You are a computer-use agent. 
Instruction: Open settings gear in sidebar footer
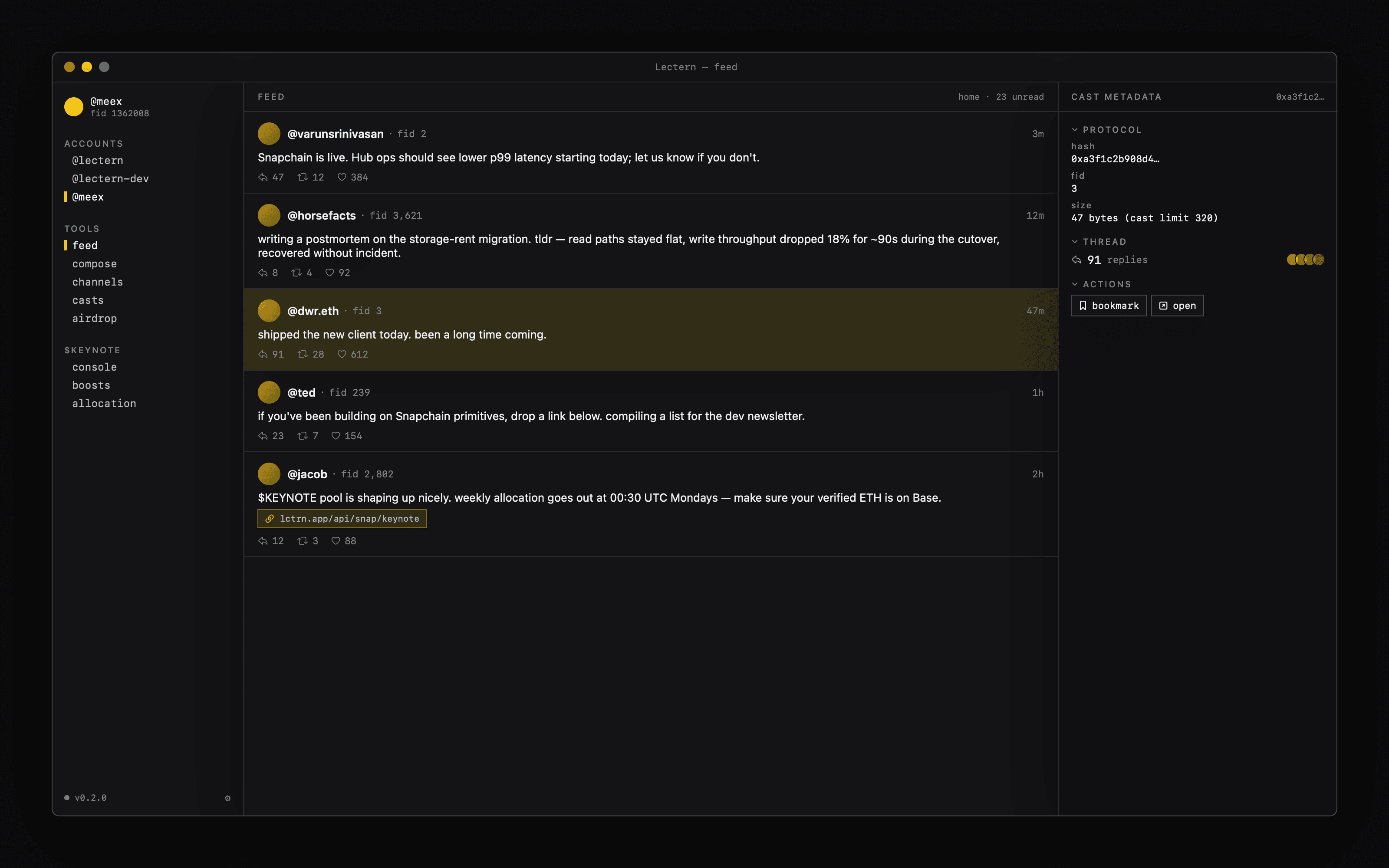228,798
